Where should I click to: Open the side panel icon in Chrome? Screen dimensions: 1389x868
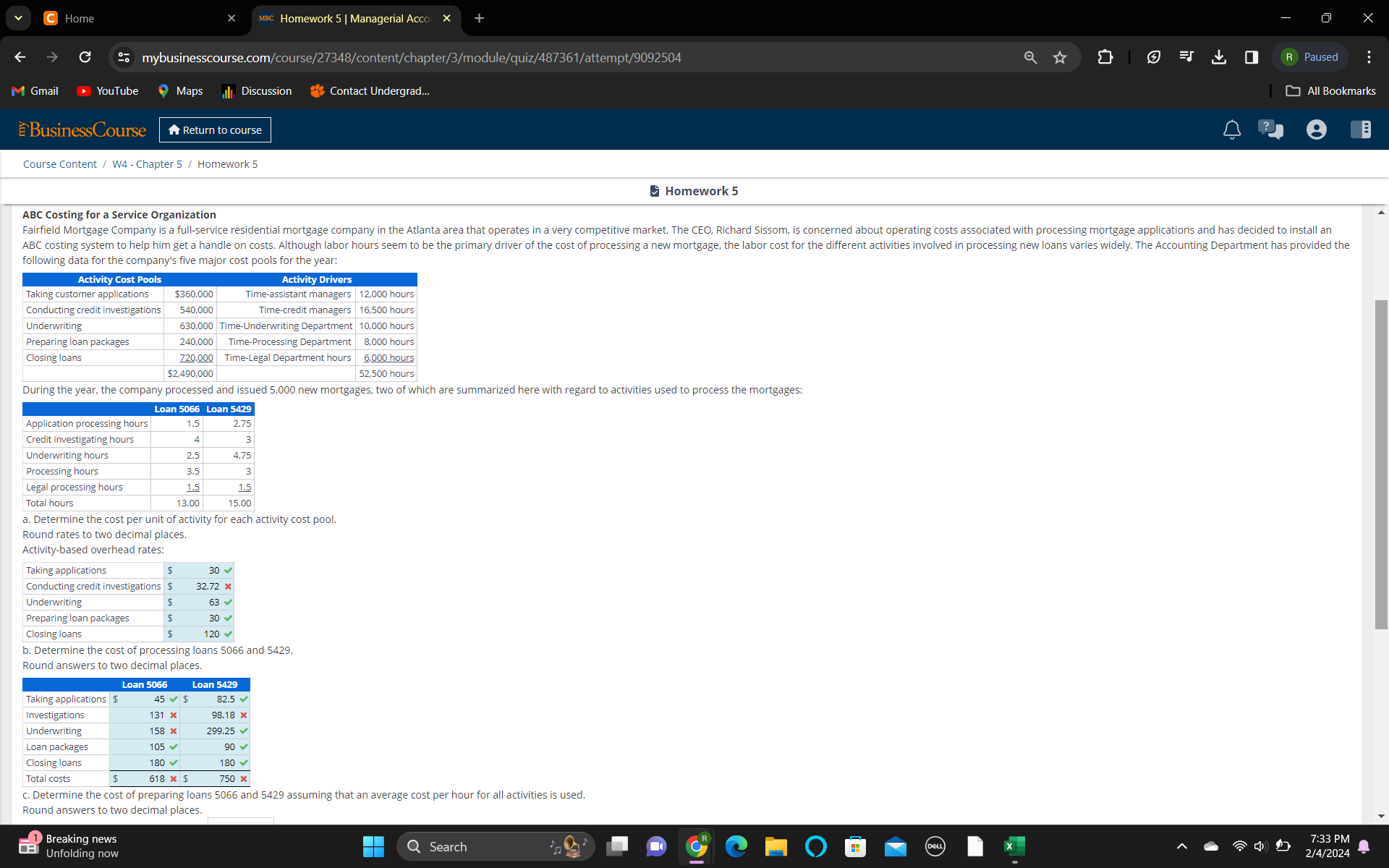point(1252,57)
